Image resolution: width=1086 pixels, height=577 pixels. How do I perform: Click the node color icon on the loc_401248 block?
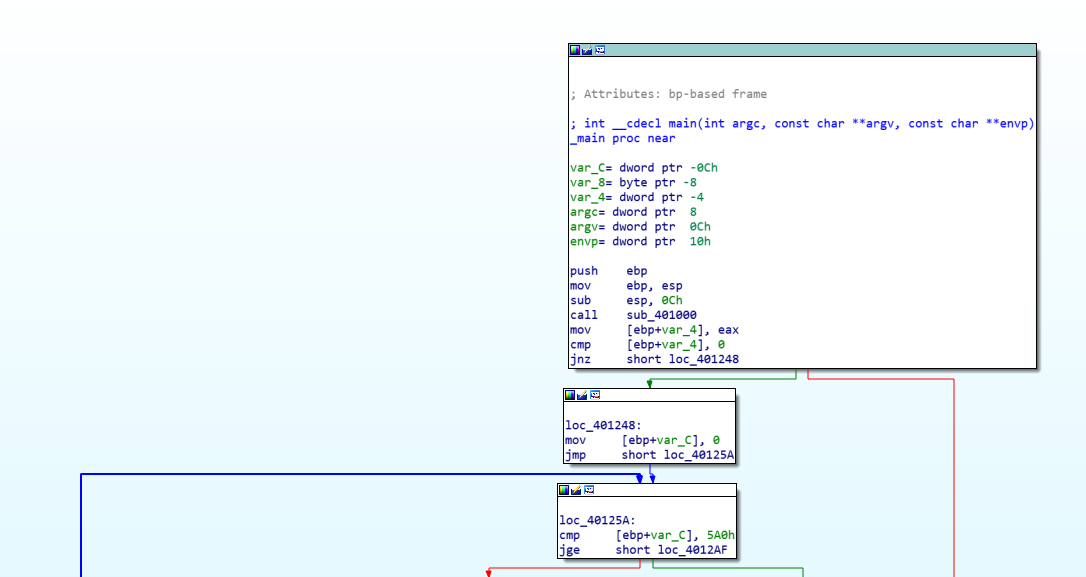coord(570,395)
